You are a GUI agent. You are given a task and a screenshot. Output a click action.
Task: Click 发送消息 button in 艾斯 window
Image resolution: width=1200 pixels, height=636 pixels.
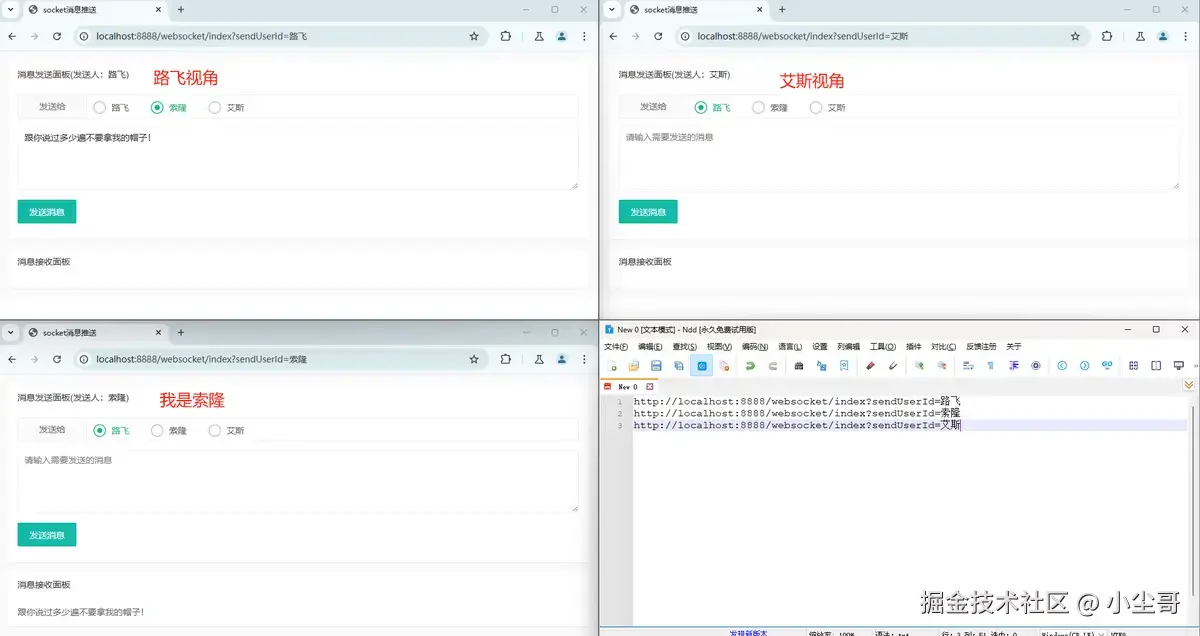[x=648, y=212]
